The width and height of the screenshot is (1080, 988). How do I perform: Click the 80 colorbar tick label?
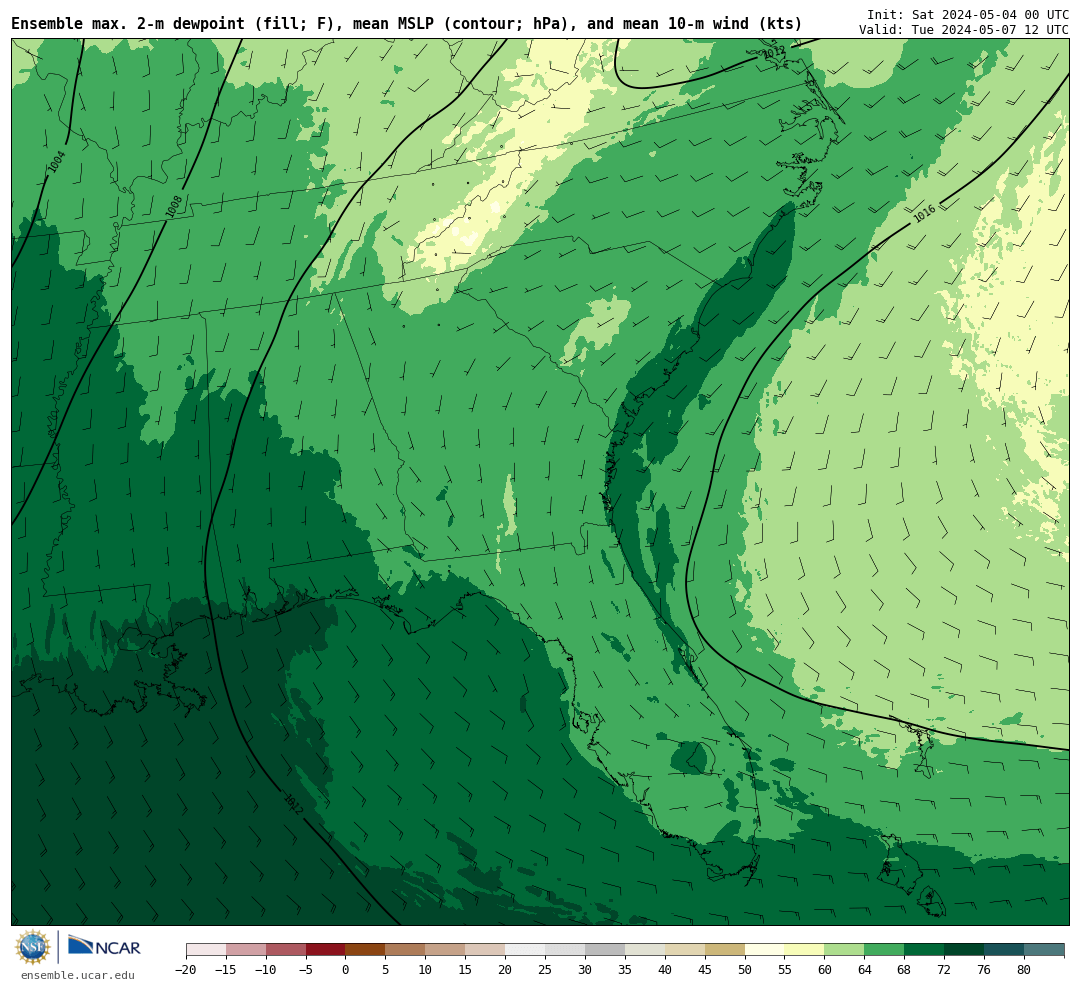point(1025,969)
